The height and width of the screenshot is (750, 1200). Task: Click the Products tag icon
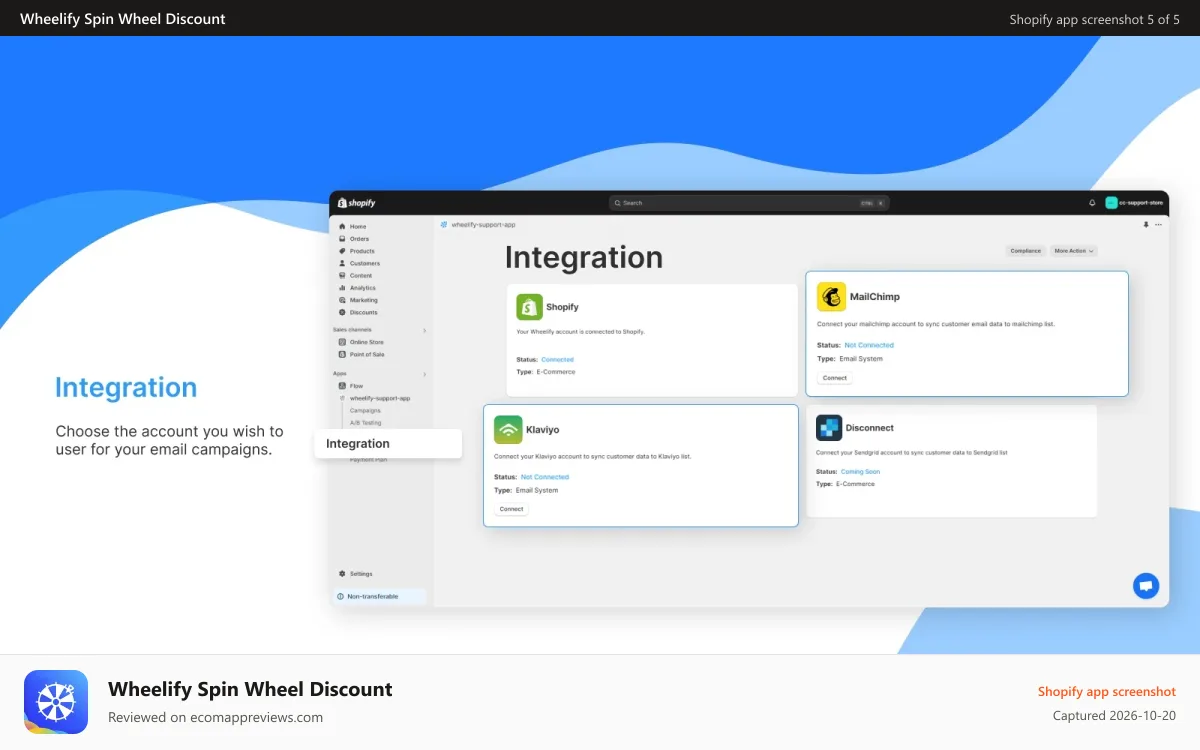coord(342,251)
